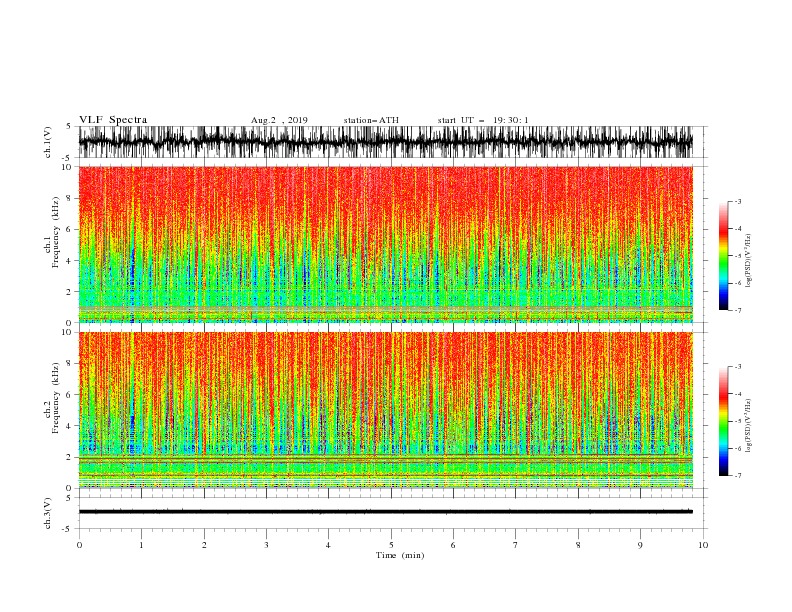Click the time axis tick label "5"
792x612 pixels.
coord(391,545)
